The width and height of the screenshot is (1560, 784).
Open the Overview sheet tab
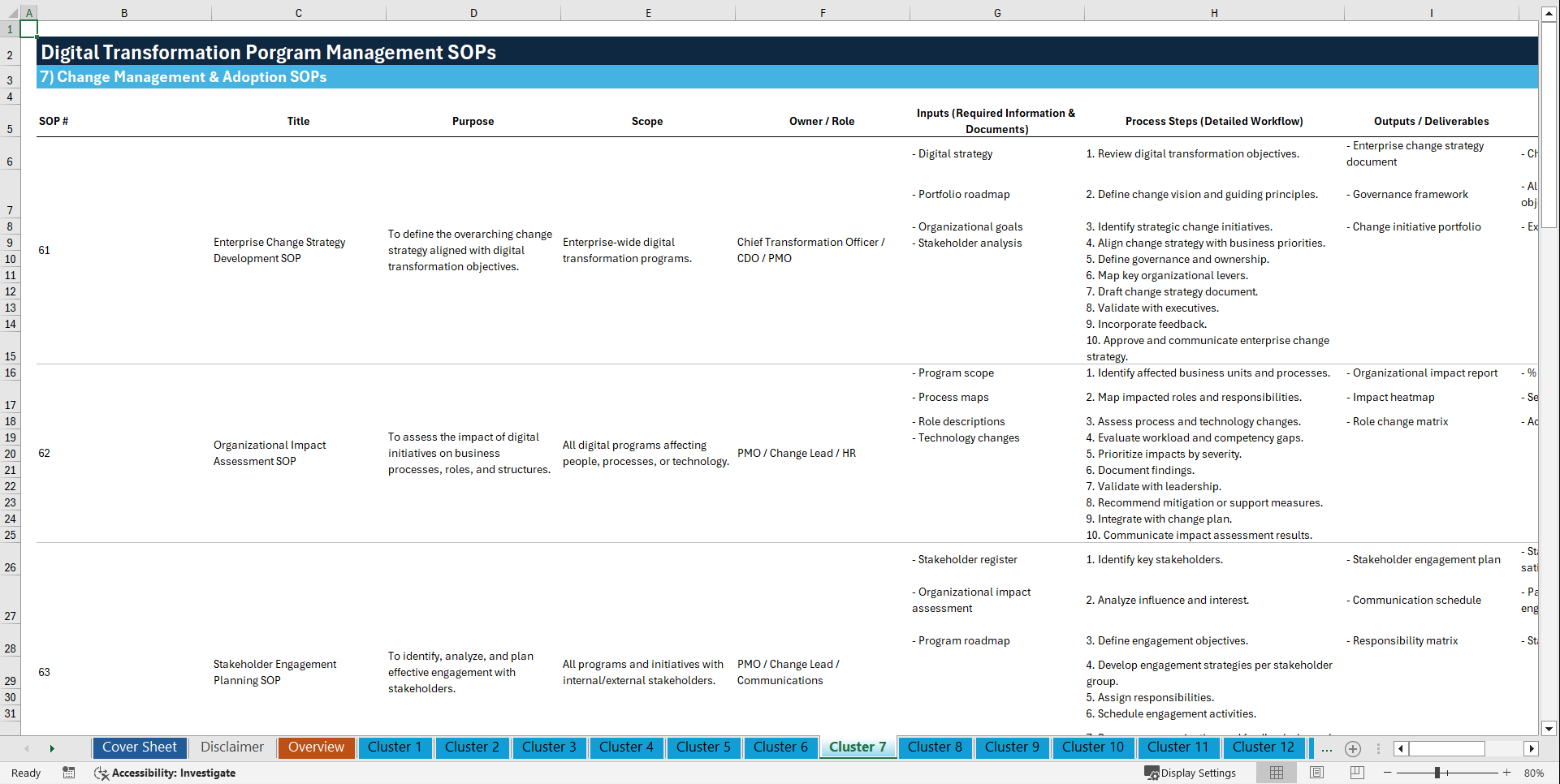pos(316,747)
